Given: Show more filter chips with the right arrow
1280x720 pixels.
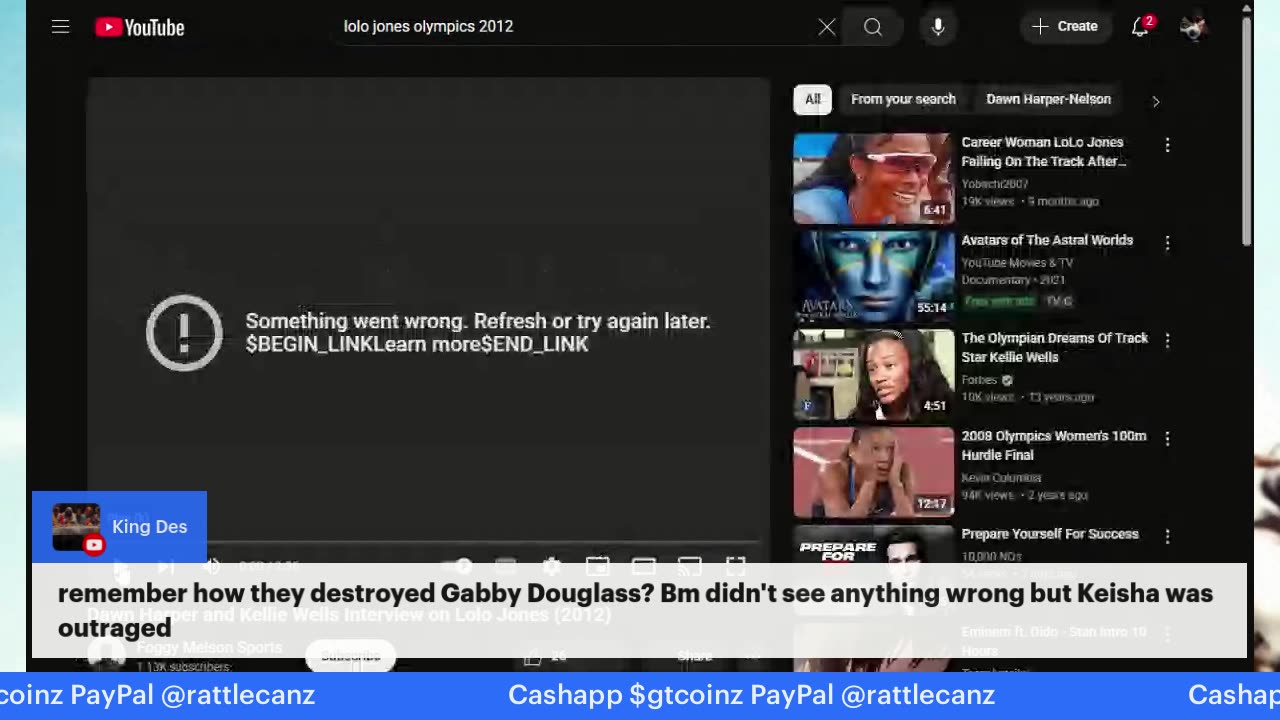Looking at the screenshot, I should (1156, 100).
